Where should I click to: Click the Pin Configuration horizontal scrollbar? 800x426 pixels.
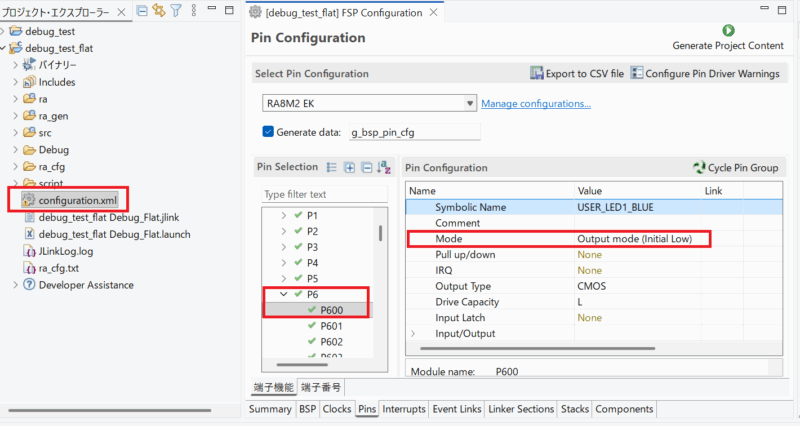537,348
